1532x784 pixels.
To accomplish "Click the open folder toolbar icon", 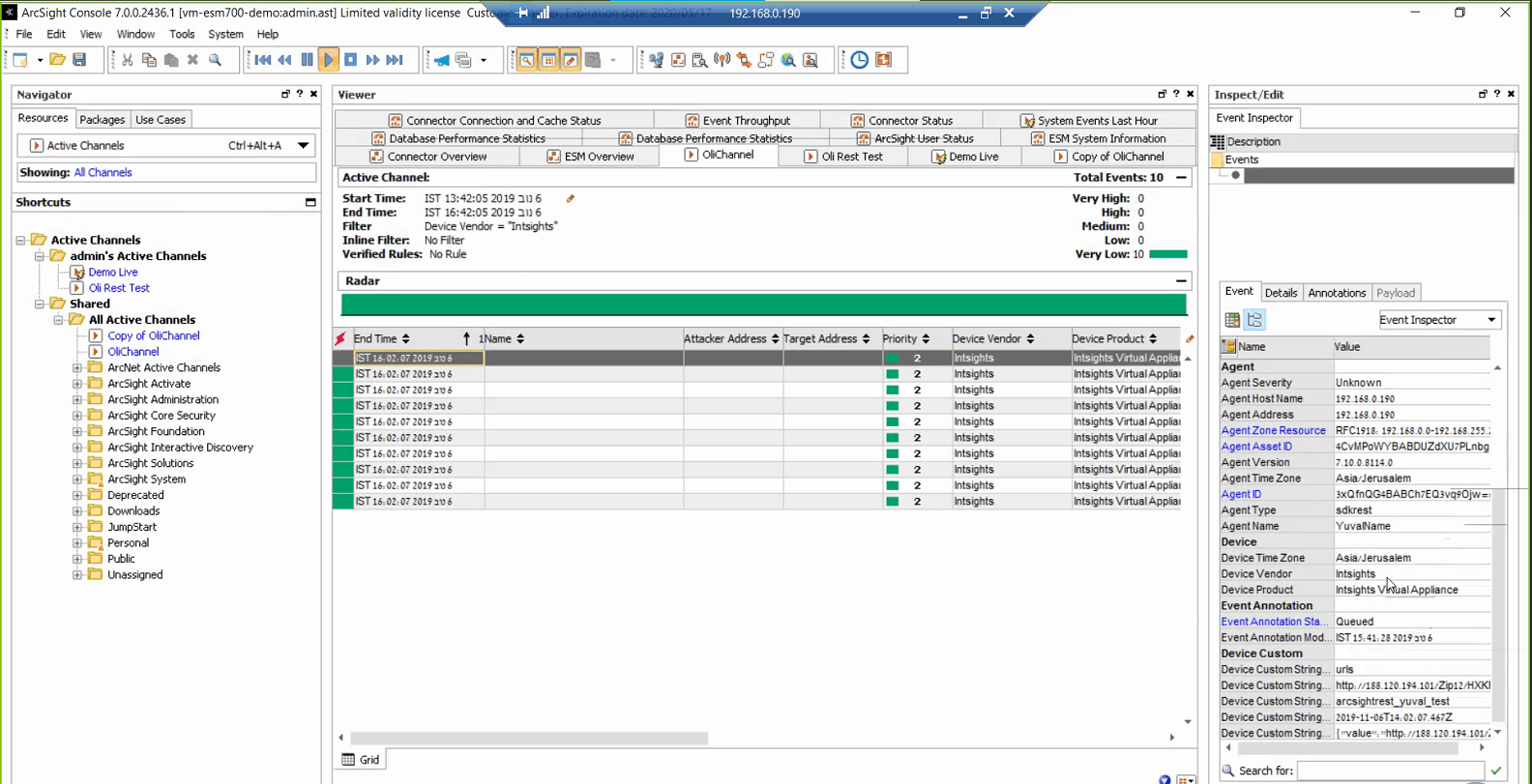I will (58, 60).
